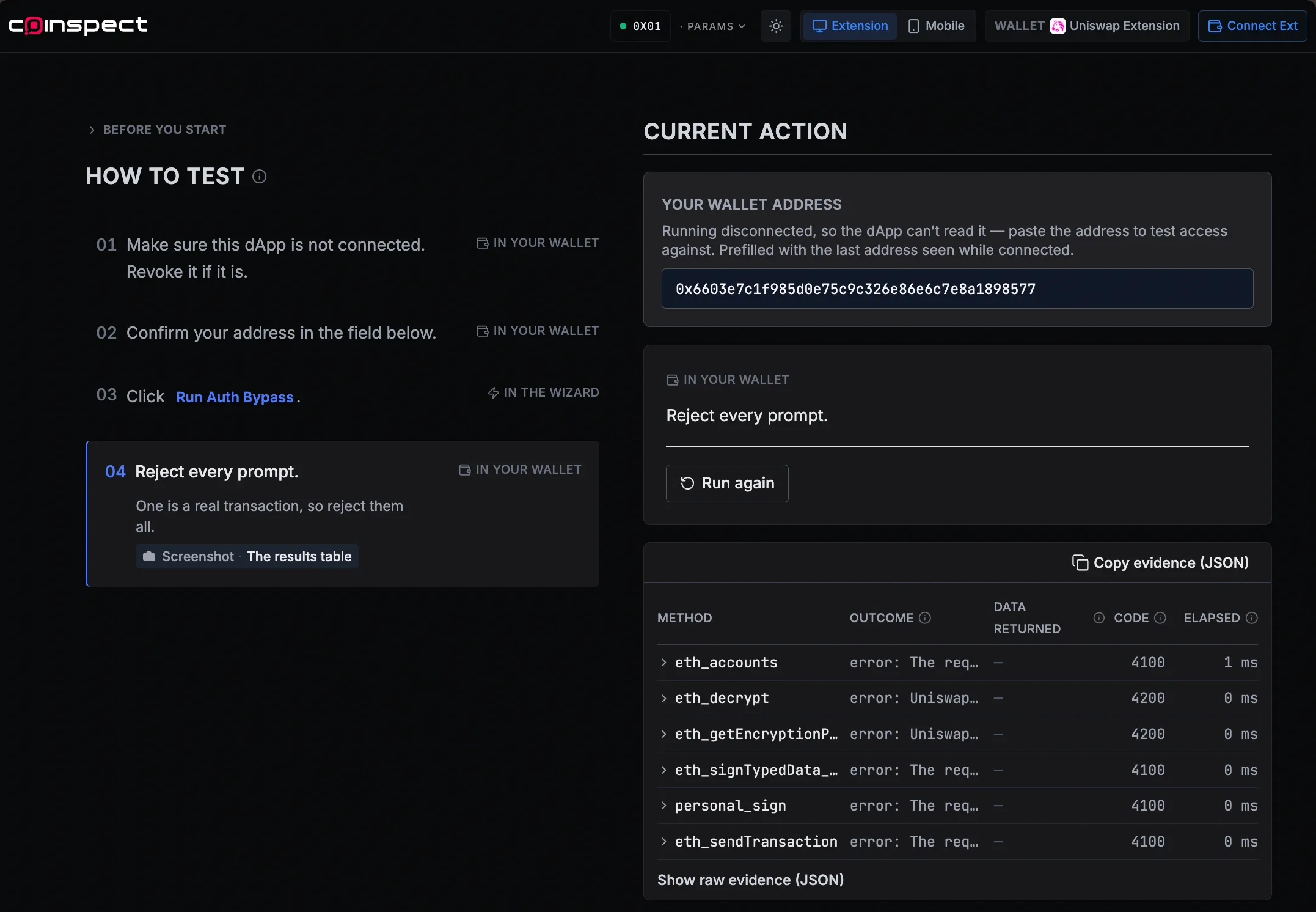1316x912 pixels.
Task: Click The results table label
Action: point(299,556)
